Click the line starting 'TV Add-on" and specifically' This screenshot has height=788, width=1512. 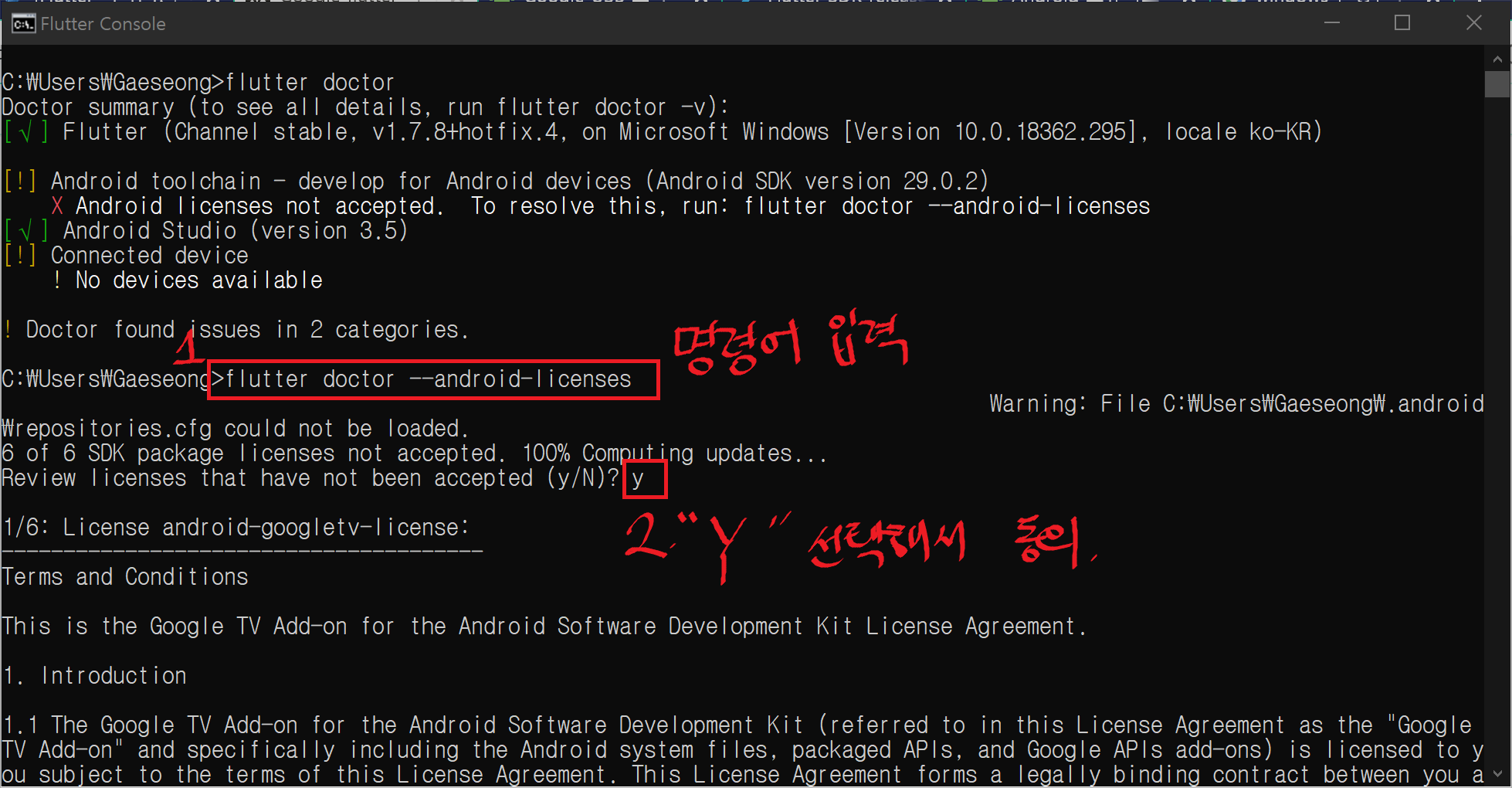(743, 750)
